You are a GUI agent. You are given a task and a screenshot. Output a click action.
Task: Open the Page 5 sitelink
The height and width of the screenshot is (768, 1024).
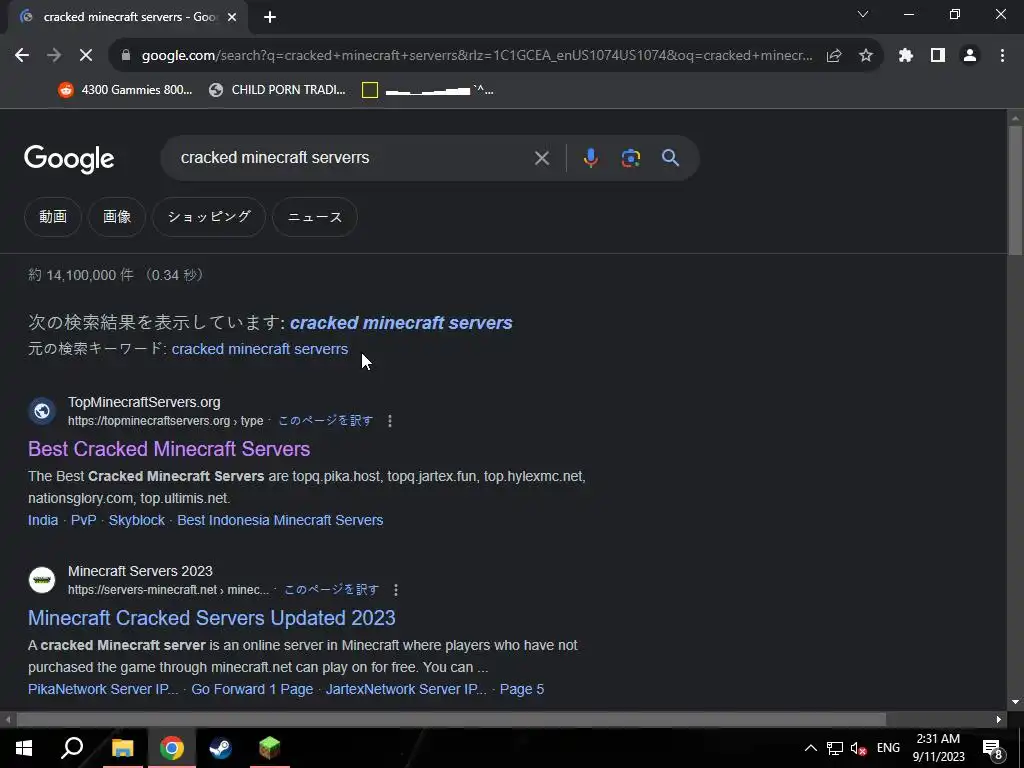pyautogui.click(x=522, y=690)
